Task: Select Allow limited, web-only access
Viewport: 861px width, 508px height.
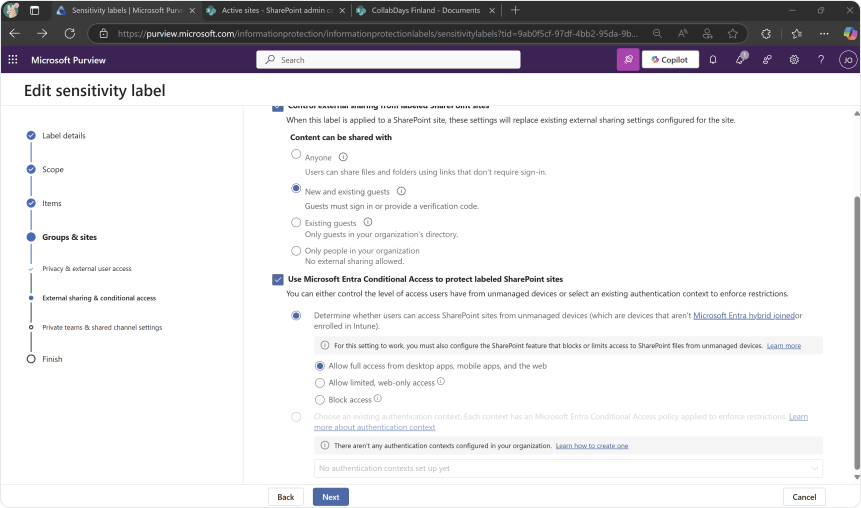Action: (320, 383)
